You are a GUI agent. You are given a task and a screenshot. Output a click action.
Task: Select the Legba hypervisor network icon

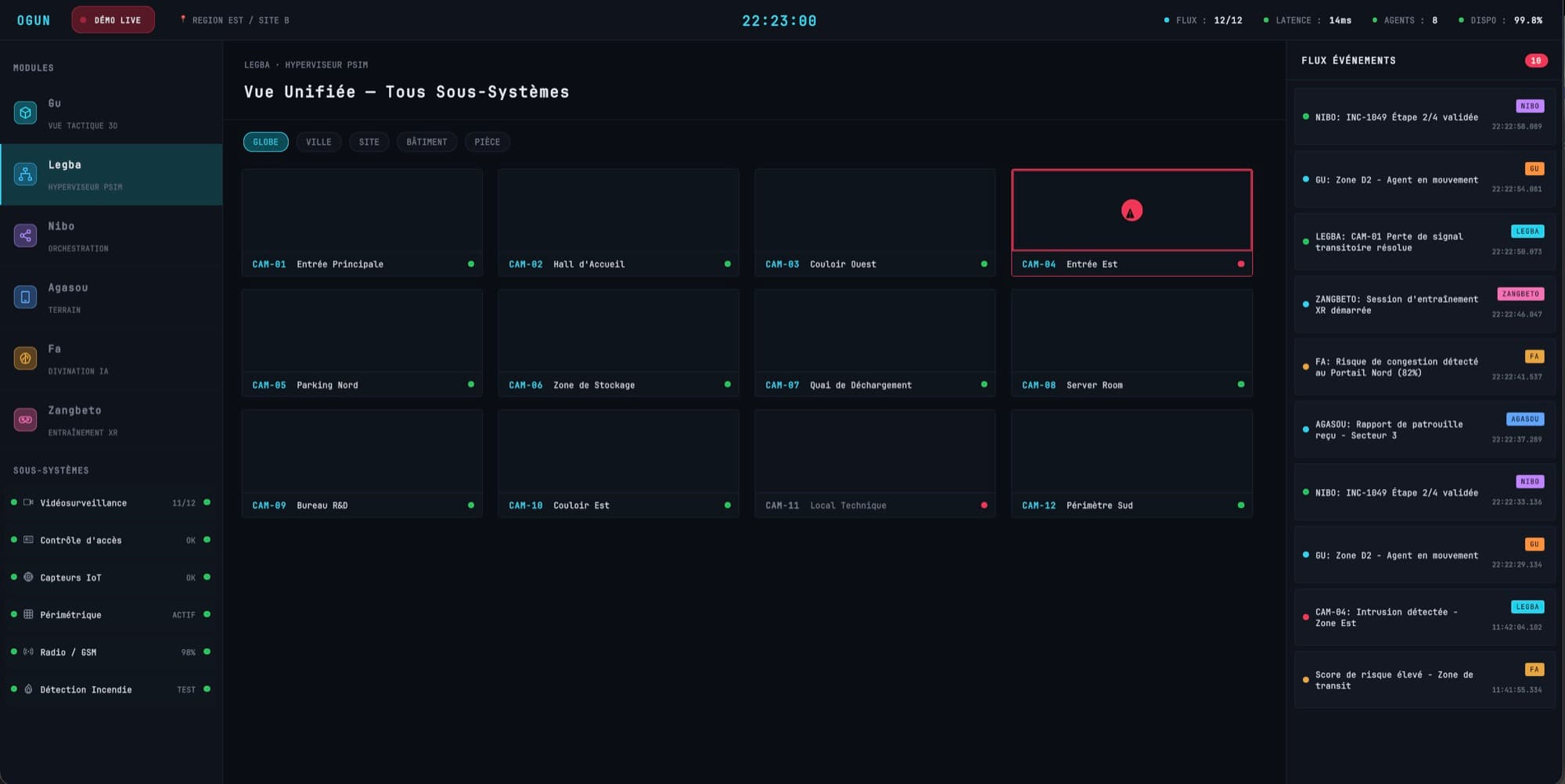coord(25,174)
